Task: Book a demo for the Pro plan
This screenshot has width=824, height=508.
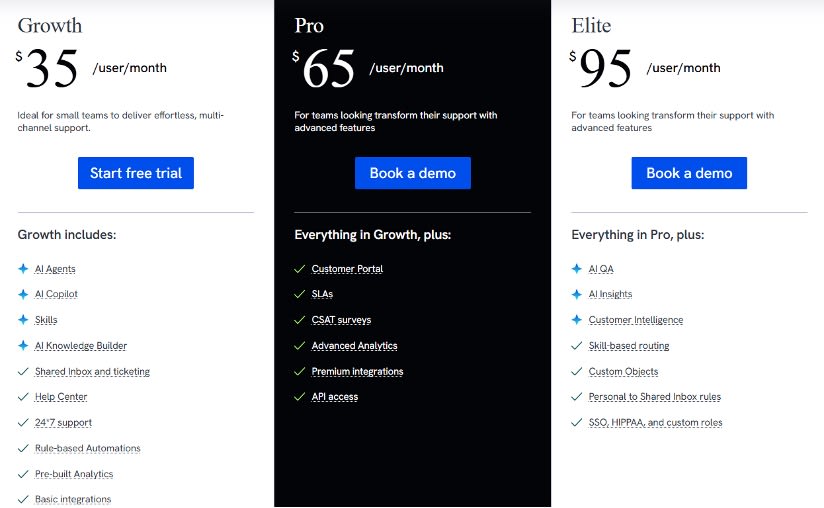Action: (x=413, y=173)
